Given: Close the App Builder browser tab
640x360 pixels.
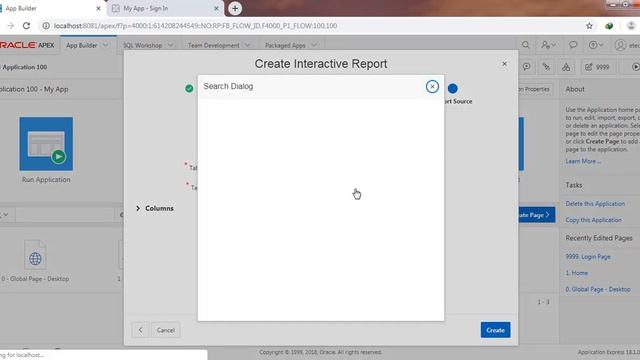Looking at the screenshot, I should click(x=98, y=8).
